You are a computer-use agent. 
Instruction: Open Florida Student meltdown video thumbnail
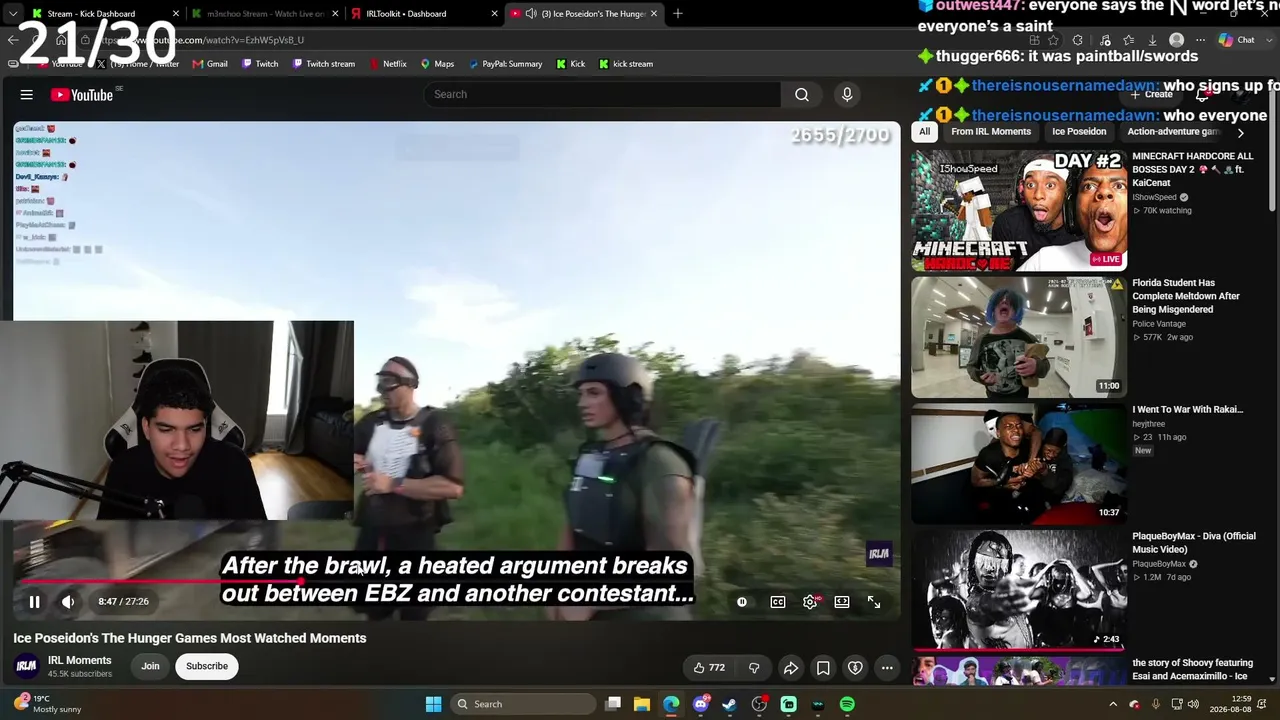click(1019, 337)
